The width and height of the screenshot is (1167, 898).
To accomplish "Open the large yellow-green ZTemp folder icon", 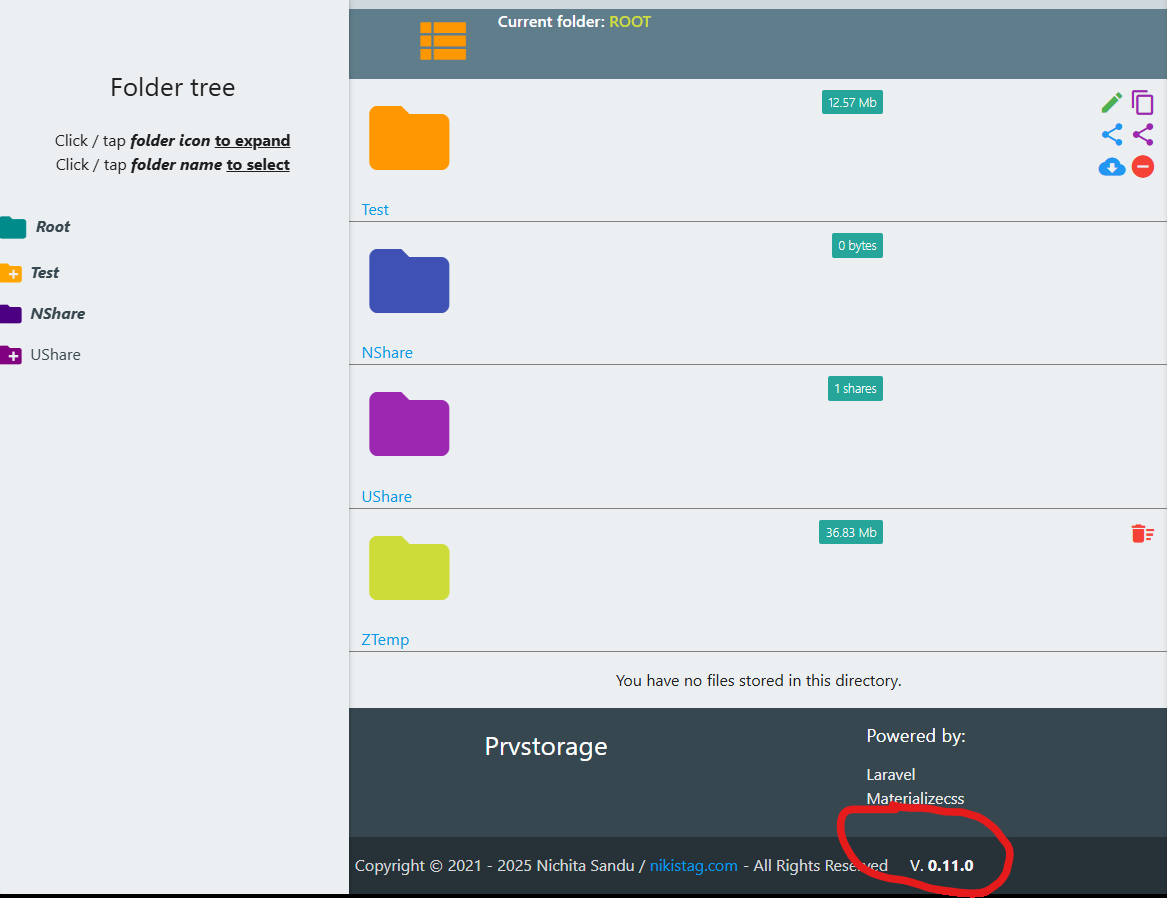I will [409, 568].
